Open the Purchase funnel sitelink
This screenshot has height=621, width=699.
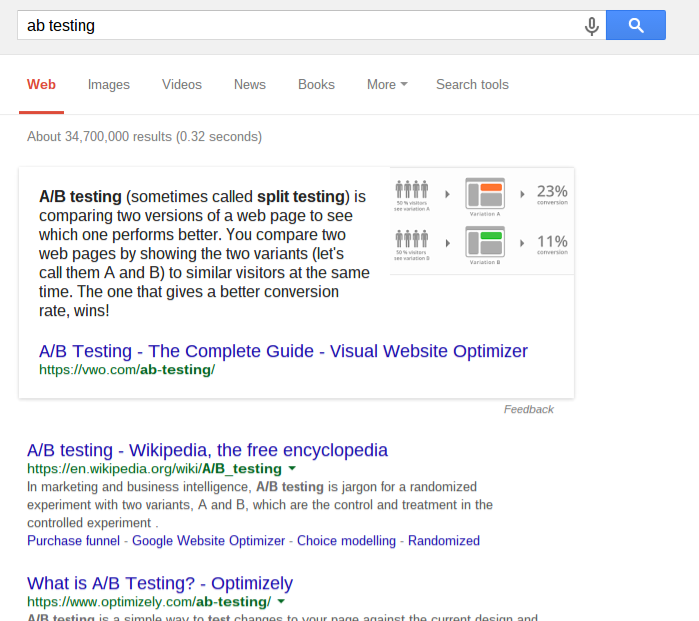coord(74,541)
